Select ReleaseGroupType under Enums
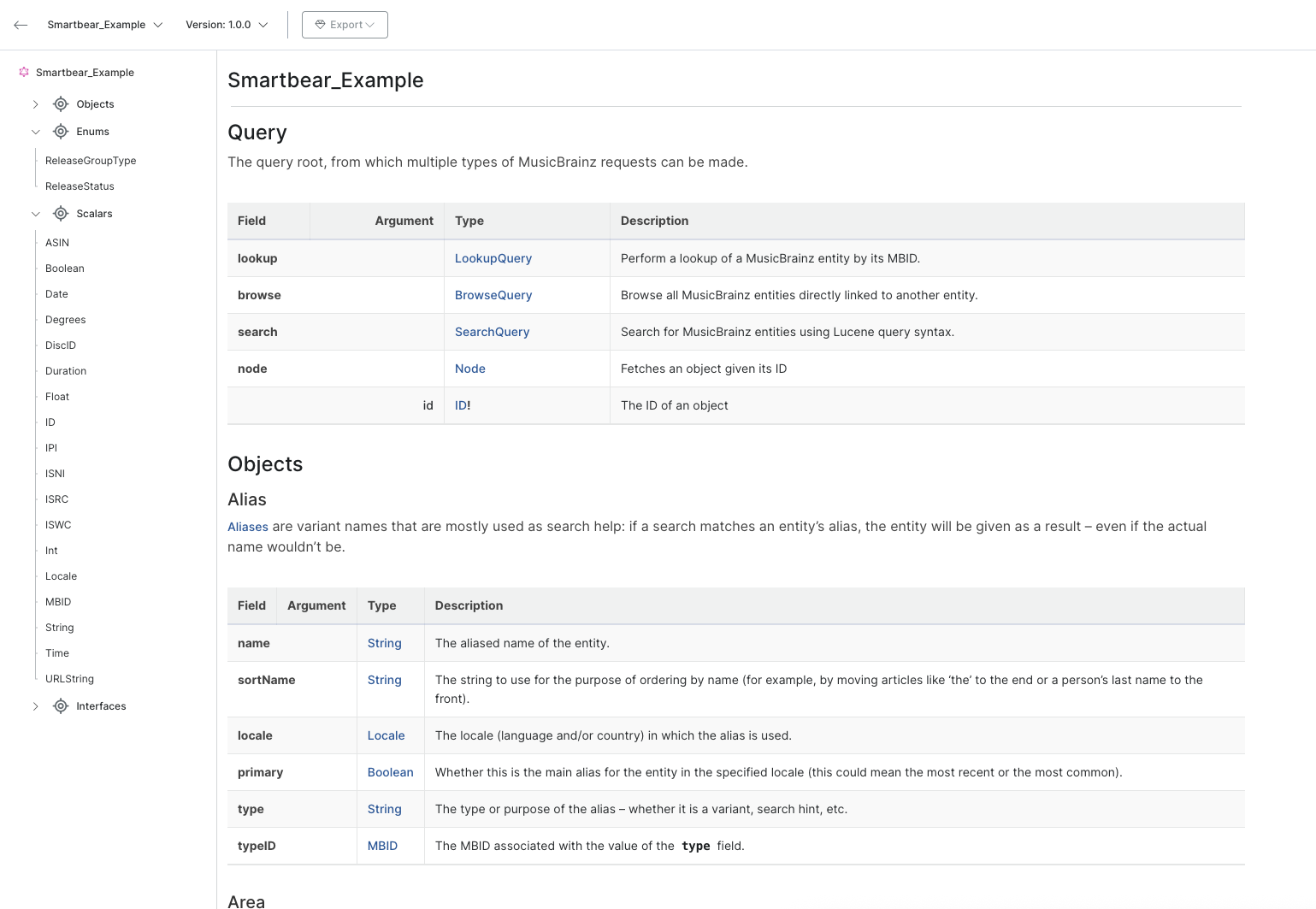The width and height of the screenshot is (1316, 909). [x=90, y=160]
